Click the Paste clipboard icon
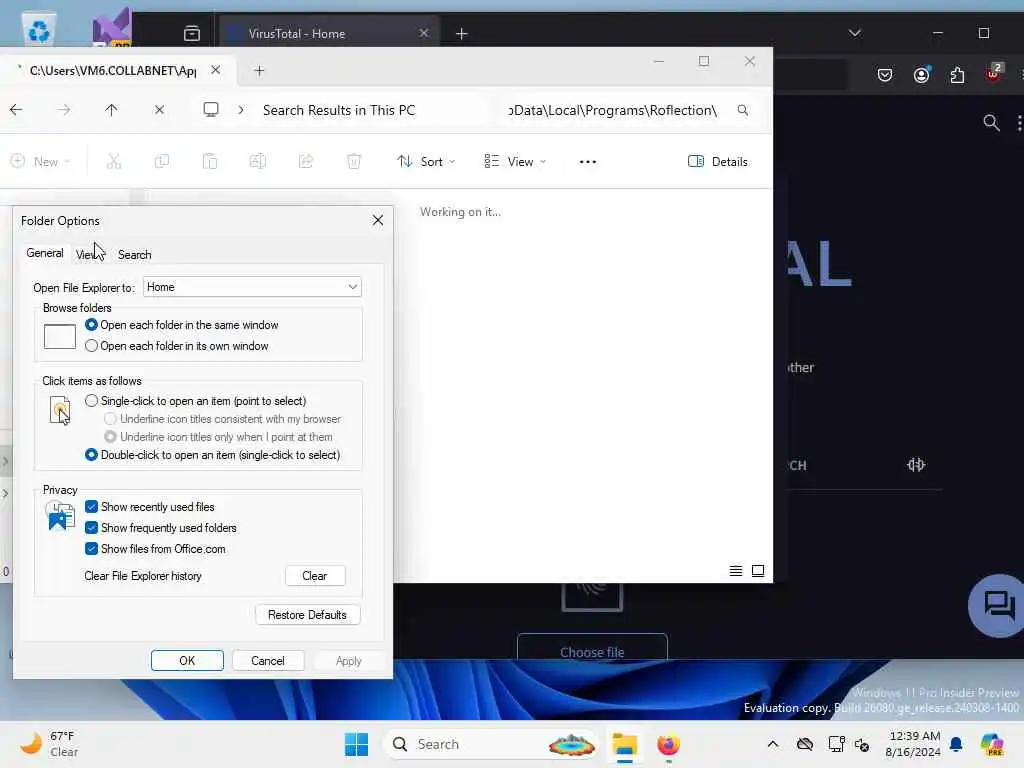Screen dimensions: 1024x768 210,161
